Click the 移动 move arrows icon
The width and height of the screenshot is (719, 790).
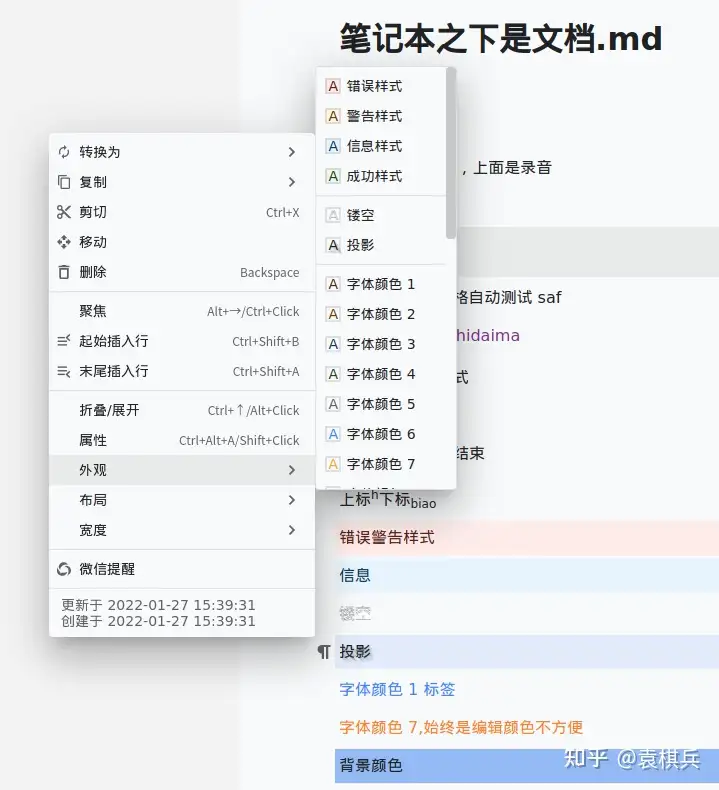pos(64,242)
